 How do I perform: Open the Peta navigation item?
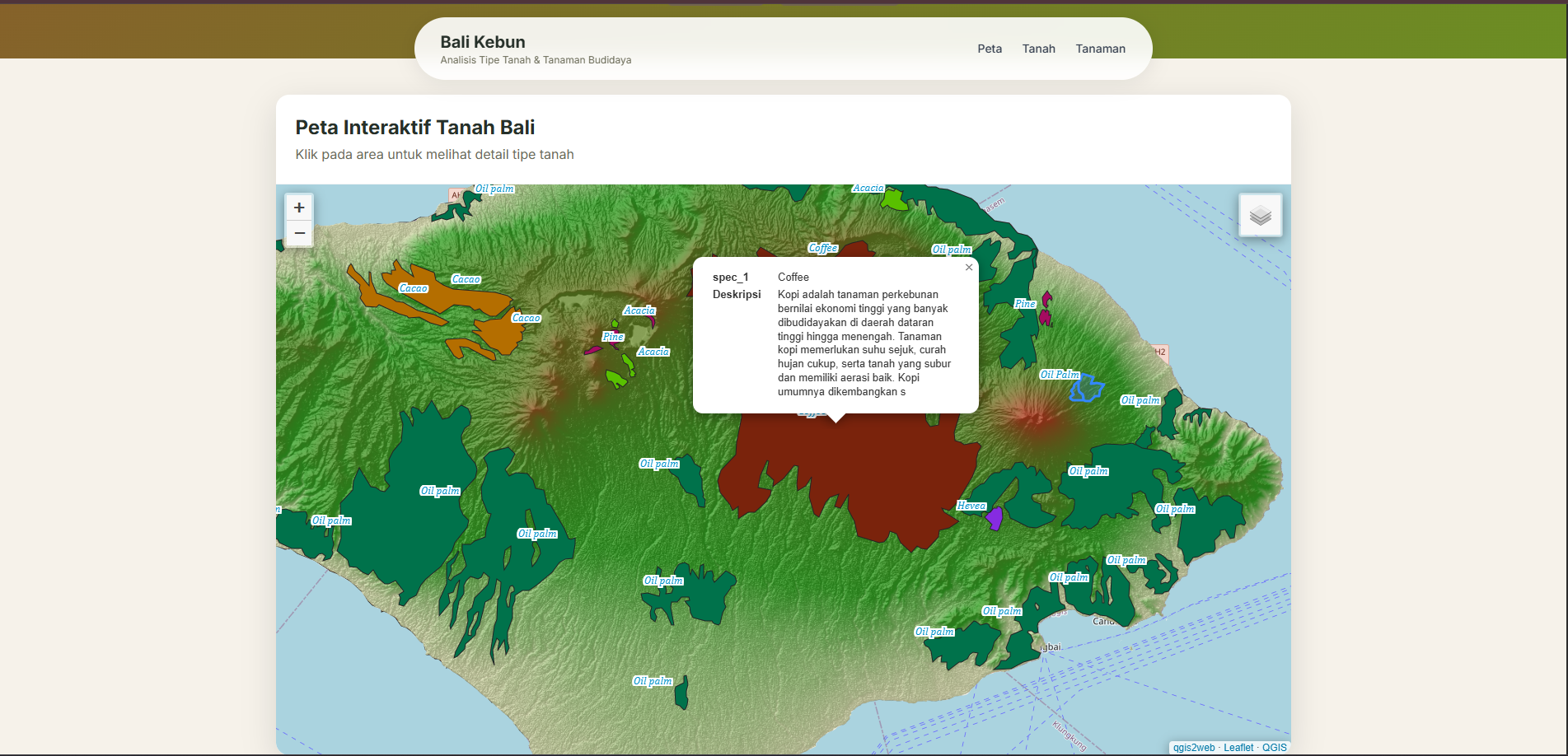[990, 49]
